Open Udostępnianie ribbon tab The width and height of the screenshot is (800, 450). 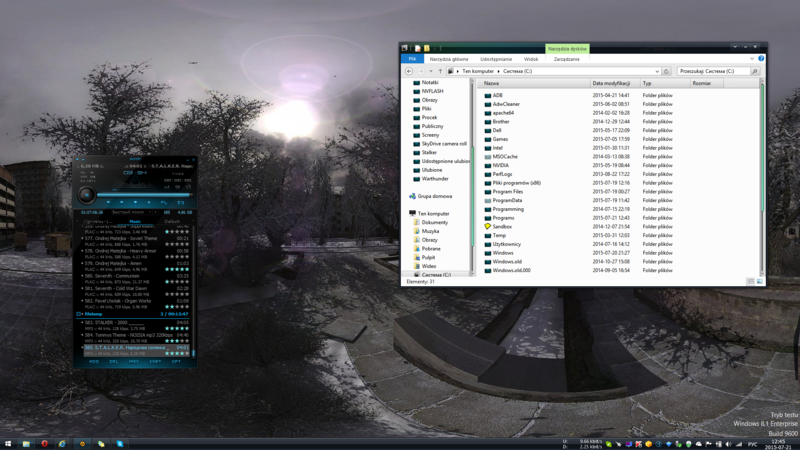496,59
